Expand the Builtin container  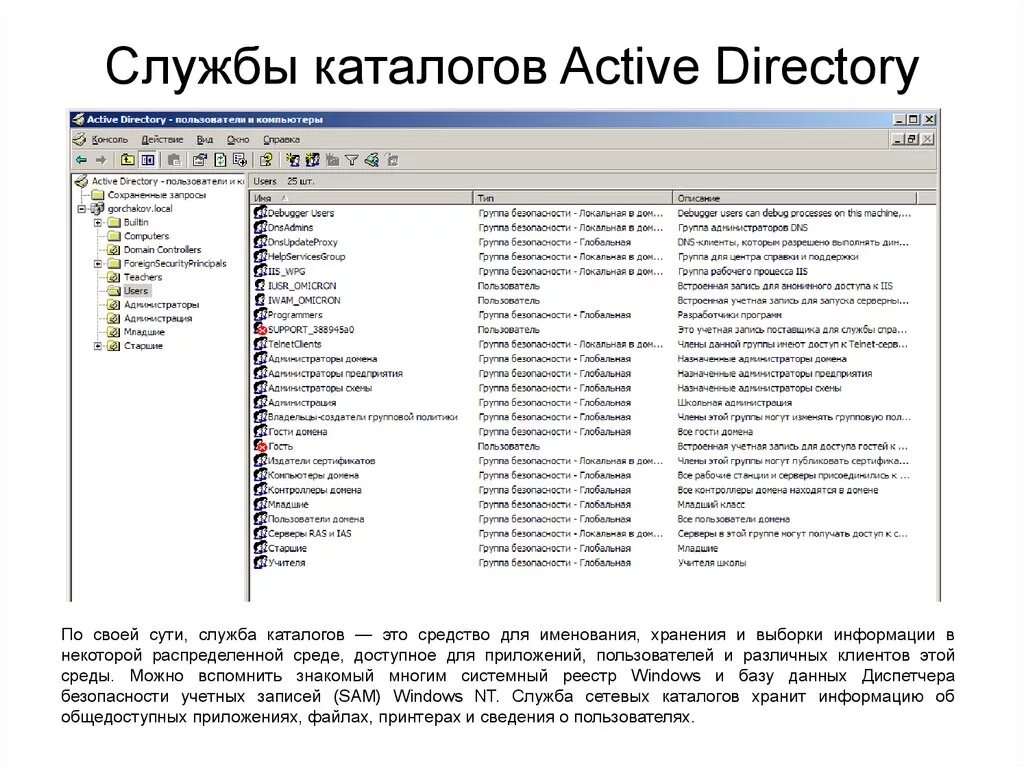98,223
